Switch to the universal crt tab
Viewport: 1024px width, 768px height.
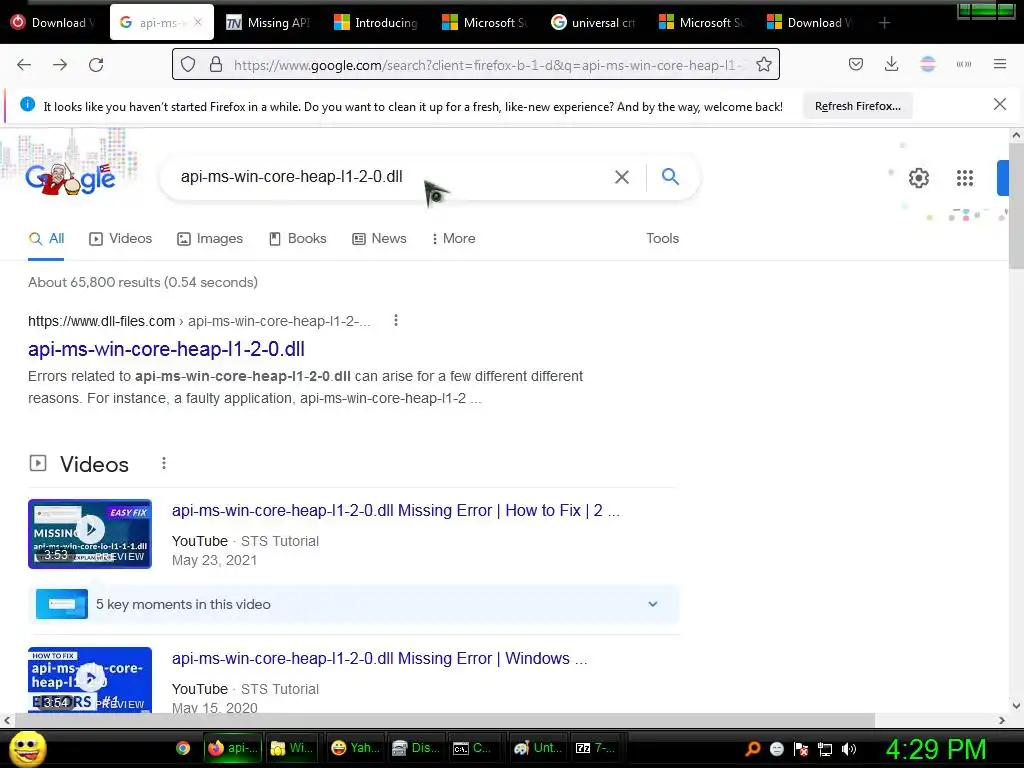[x=593, y=23]
